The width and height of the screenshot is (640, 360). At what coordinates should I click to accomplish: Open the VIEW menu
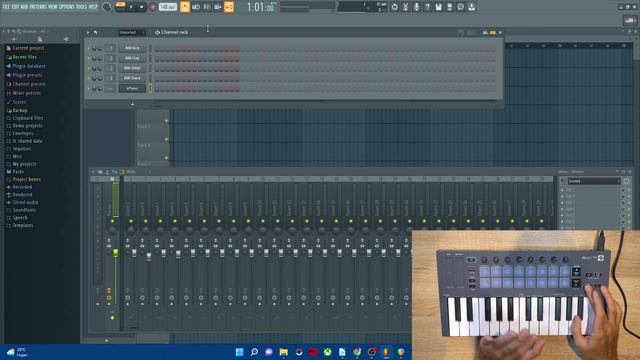(x=53, y=7)
